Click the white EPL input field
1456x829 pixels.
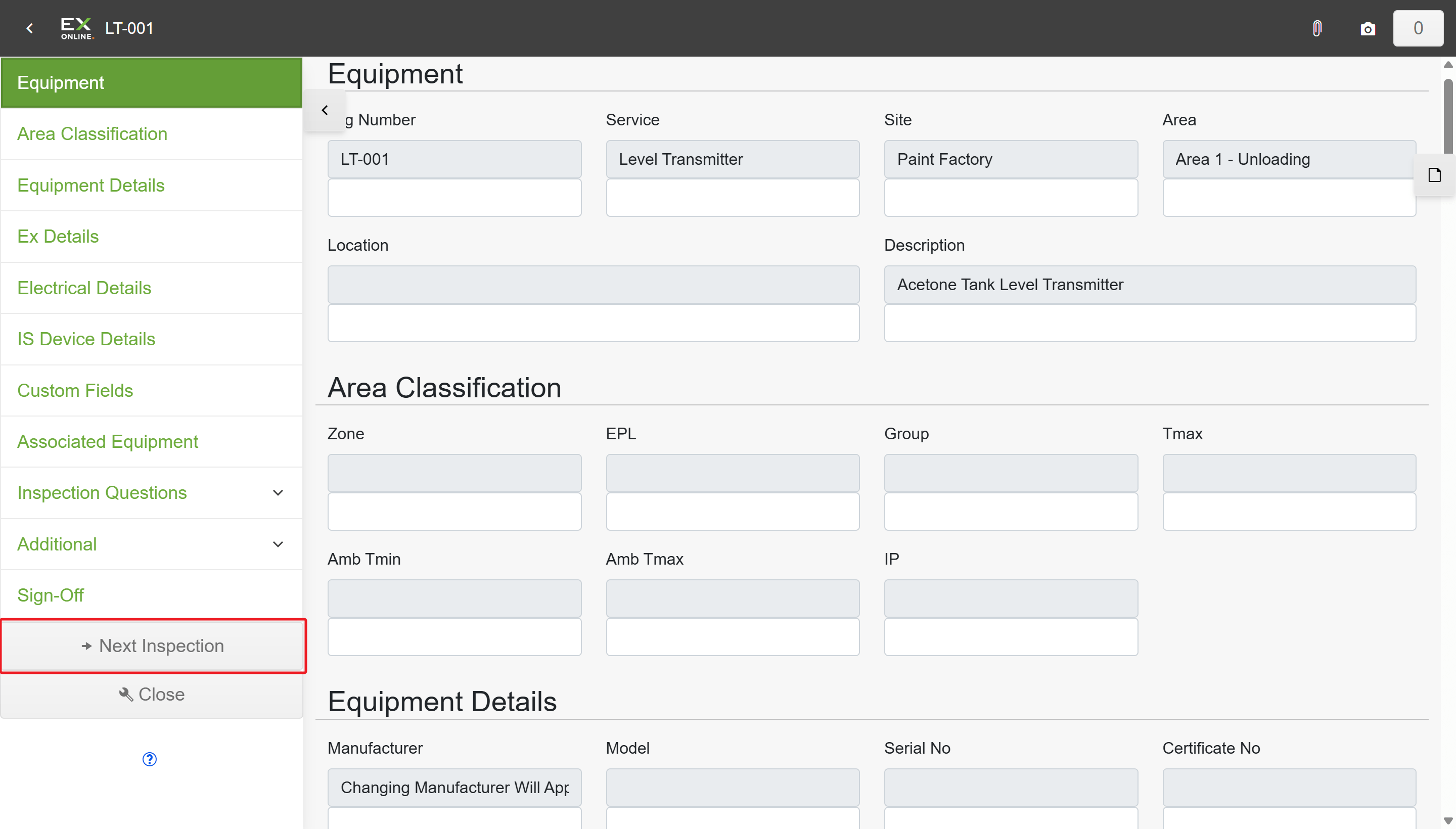pos(733,511)
